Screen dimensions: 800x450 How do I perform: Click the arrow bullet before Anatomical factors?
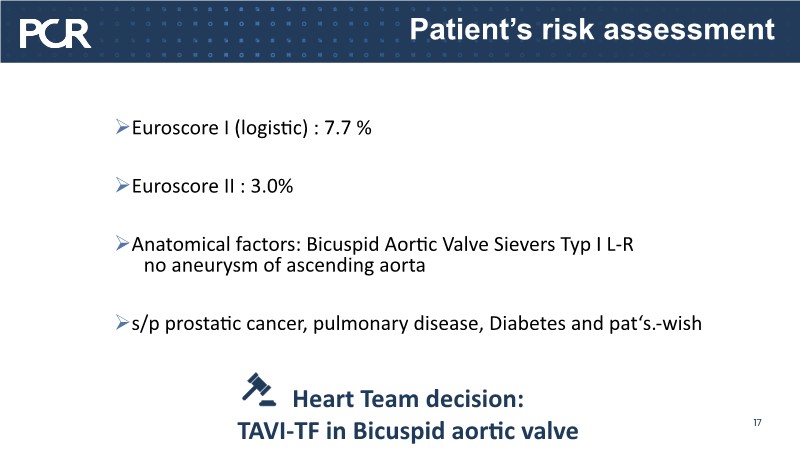[x=122, y=243]
